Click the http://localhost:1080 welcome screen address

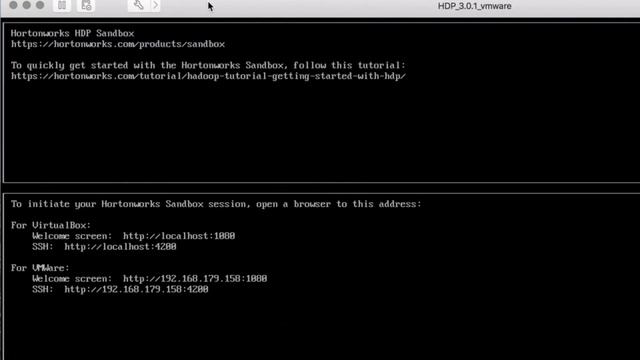pyautogui.click(x=179, y=236)
